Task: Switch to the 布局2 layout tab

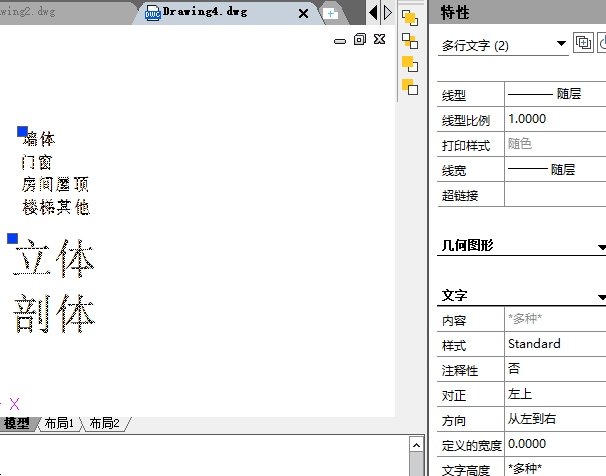Action: click(x=104, y=424)
